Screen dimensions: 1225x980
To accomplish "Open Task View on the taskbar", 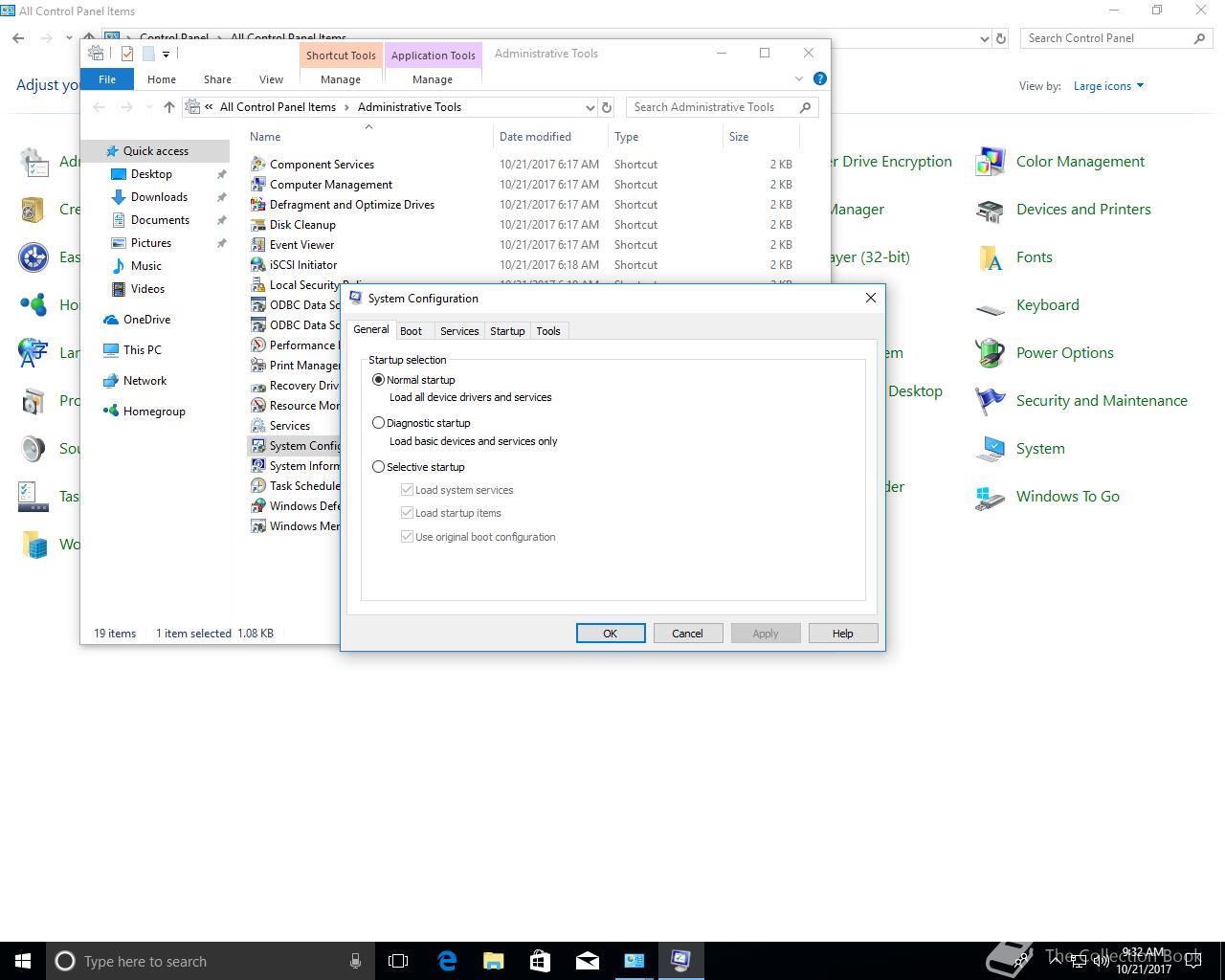I will pyautogui.click(x=398, y=961).
